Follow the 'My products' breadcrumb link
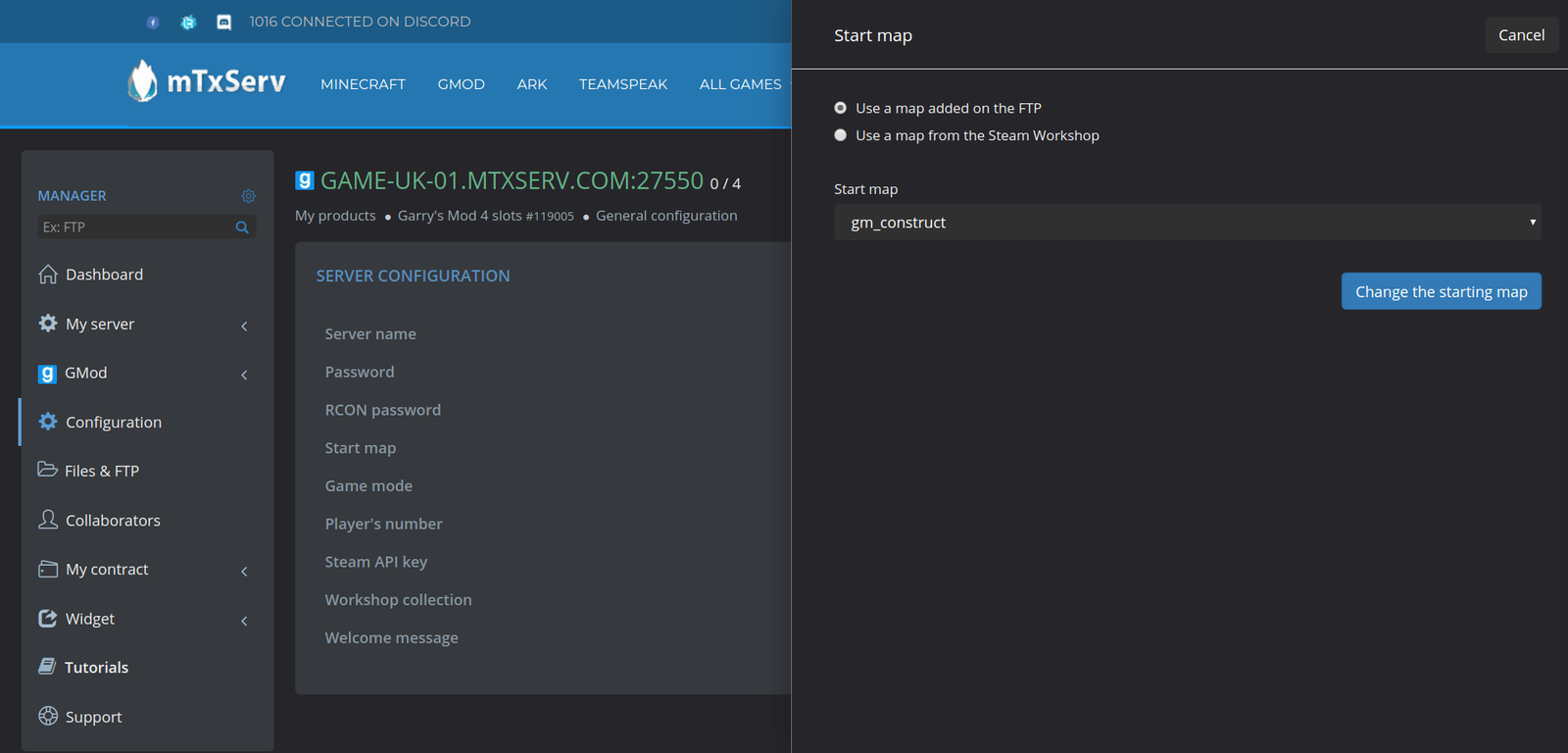Screen dimensions: 1568x753 pyautogui.click(x=335, y=216)
